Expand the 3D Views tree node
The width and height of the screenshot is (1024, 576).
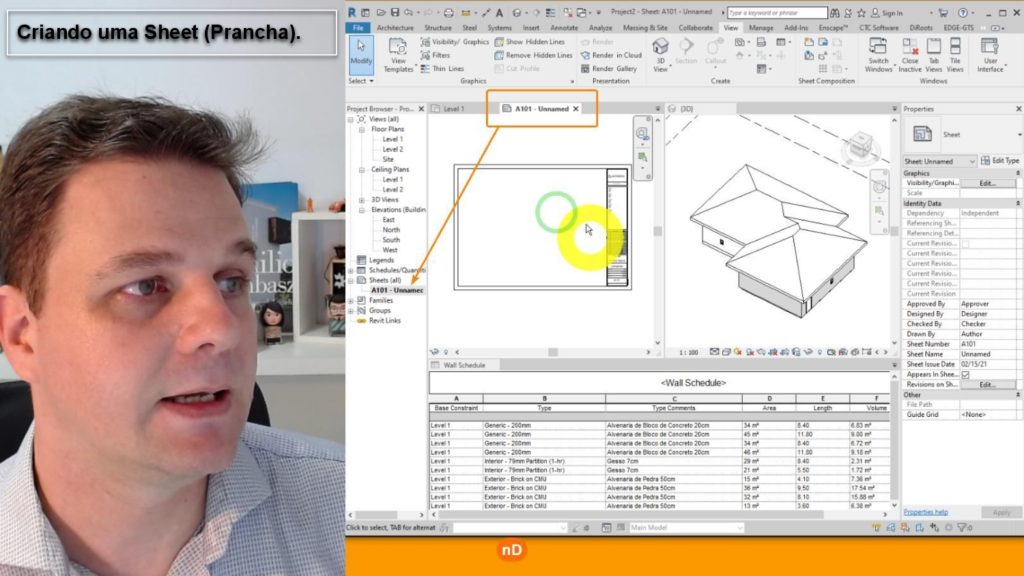(x=363, y=200)
